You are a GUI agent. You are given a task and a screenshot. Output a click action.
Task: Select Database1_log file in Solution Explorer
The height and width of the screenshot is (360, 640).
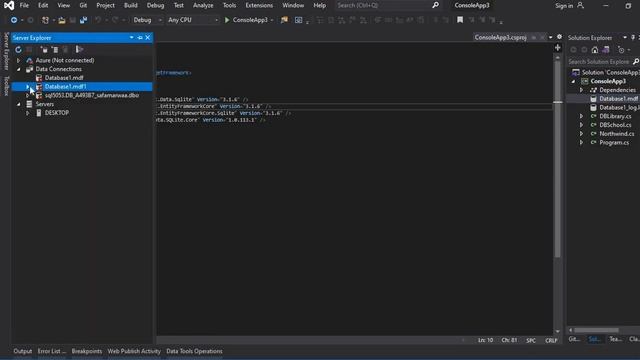tap(619, 107)
